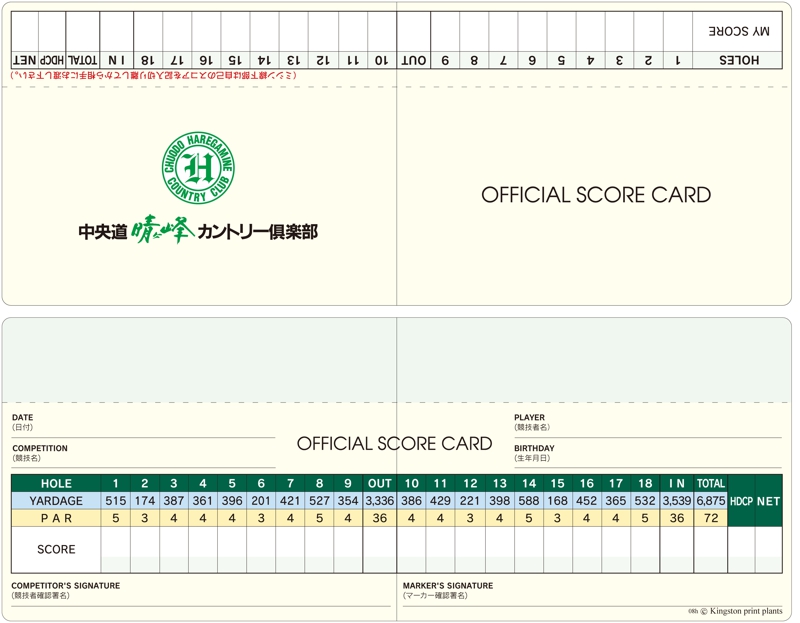The width and height of the screenshot is (800, 623).
Task: Click yardage value 386 for hole 10
Action: tap(412, 501)
